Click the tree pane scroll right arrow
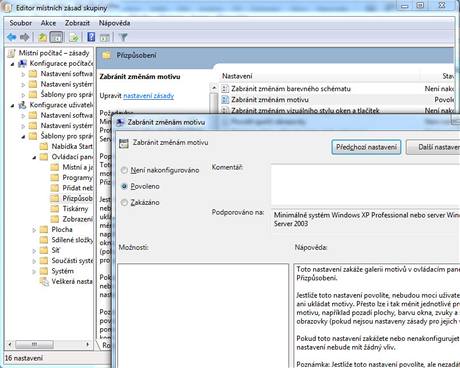The image size is (460, 368). (x=88, y=344)
